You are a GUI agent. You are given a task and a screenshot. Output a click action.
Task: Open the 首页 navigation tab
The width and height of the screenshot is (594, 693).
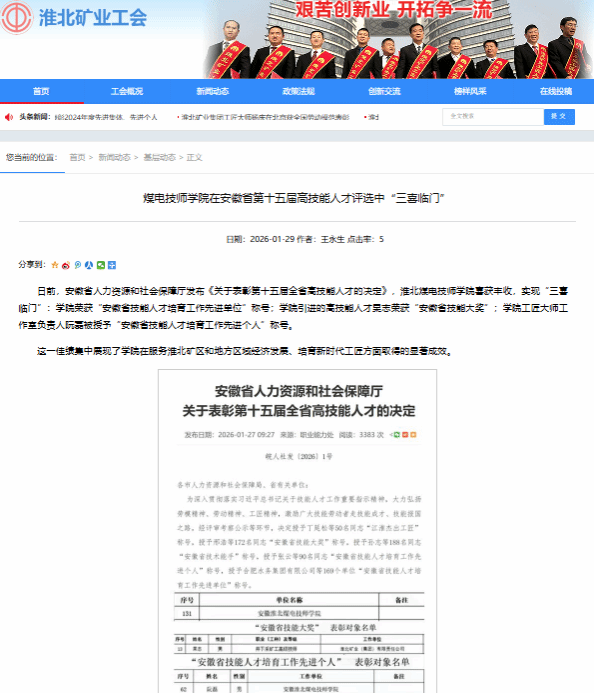point(41,91)
